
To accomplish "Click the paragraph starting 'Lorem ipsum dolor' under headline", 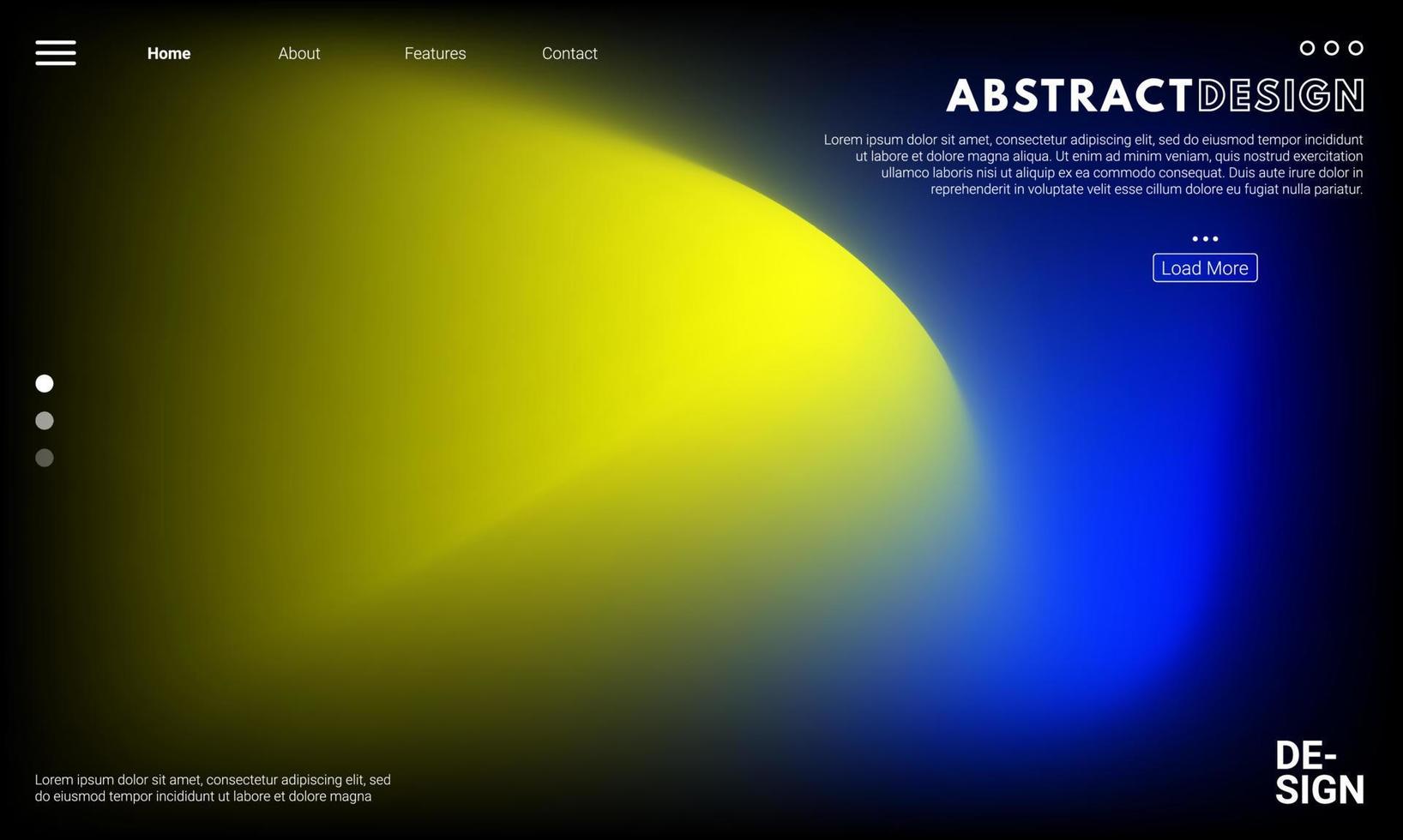I will [1093, 165].
